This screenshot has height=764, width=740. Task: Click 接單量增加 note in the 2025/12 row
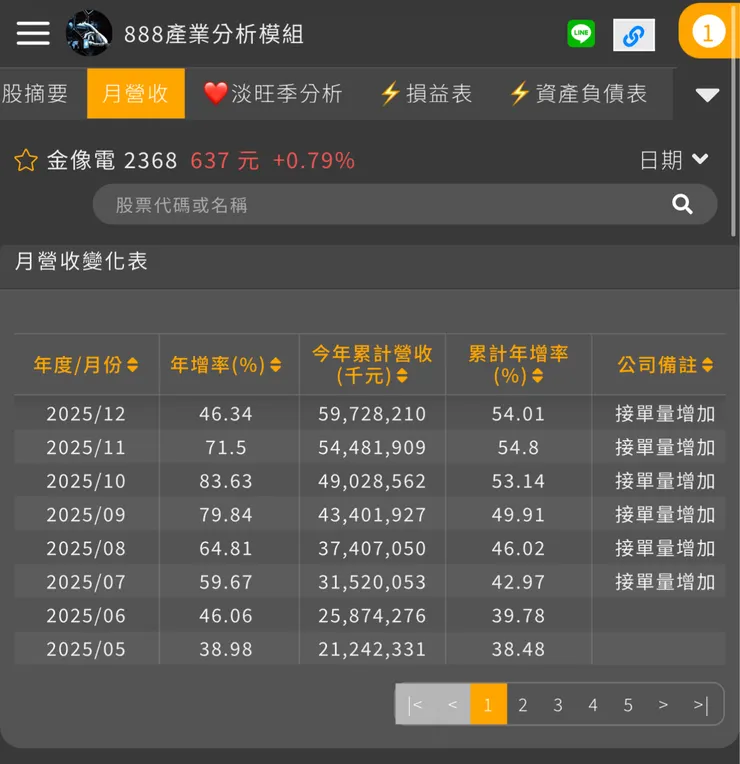[665, 414]
